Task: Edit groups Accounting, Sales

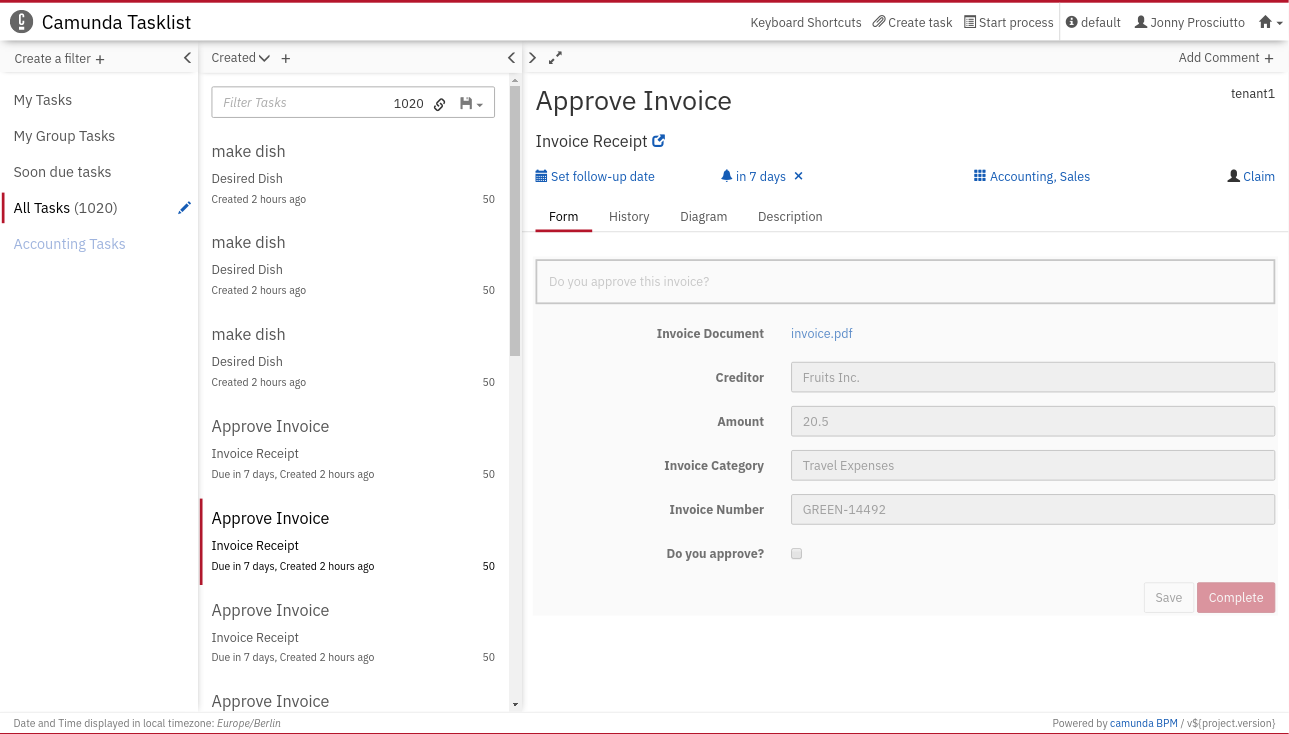Action: 1031,176
